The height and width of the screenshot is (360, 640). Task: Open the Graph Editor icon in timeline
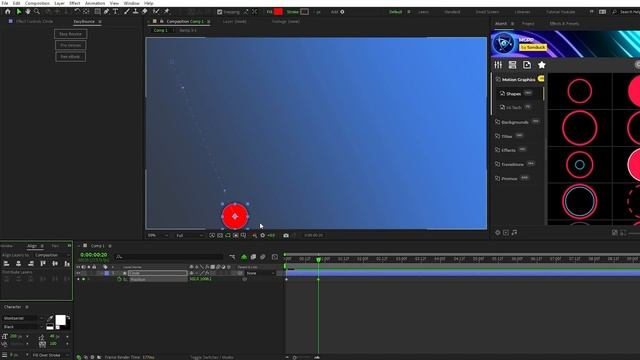[x=275, y=257]
